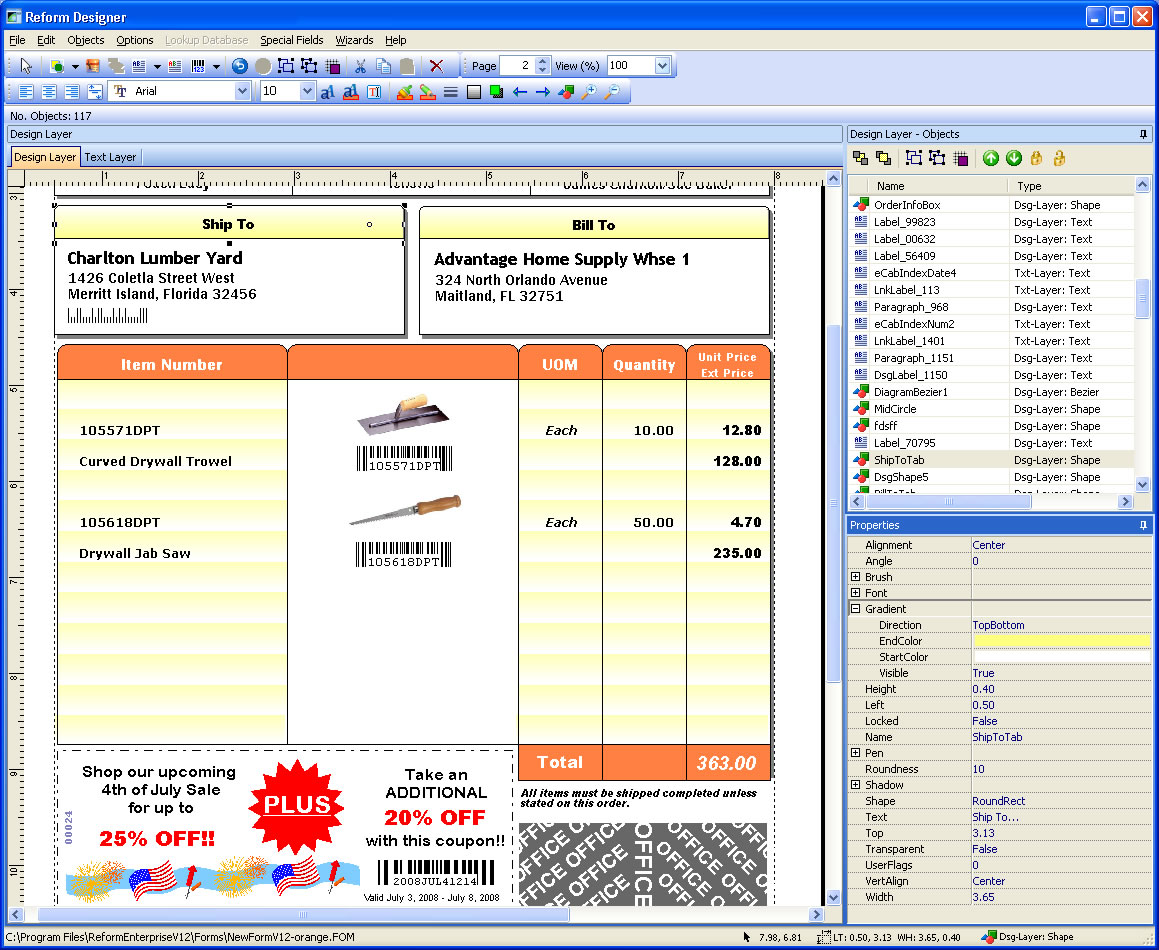
Task: Click the open padlock unlock icon
Action: [1059, 157]
